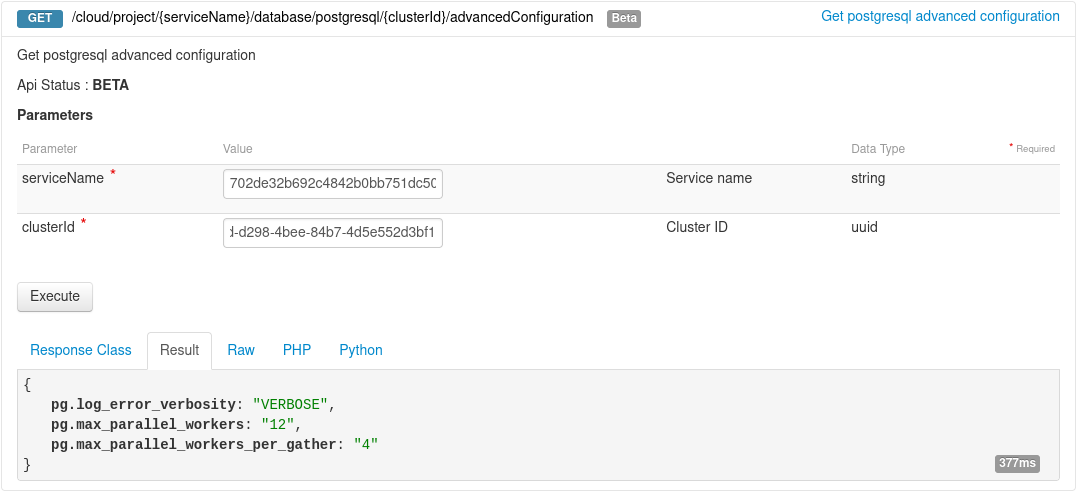This screenshot has height=491, width=1078.
Task: Click the 'Service name' description text
Action: click(x=709, y=178)
